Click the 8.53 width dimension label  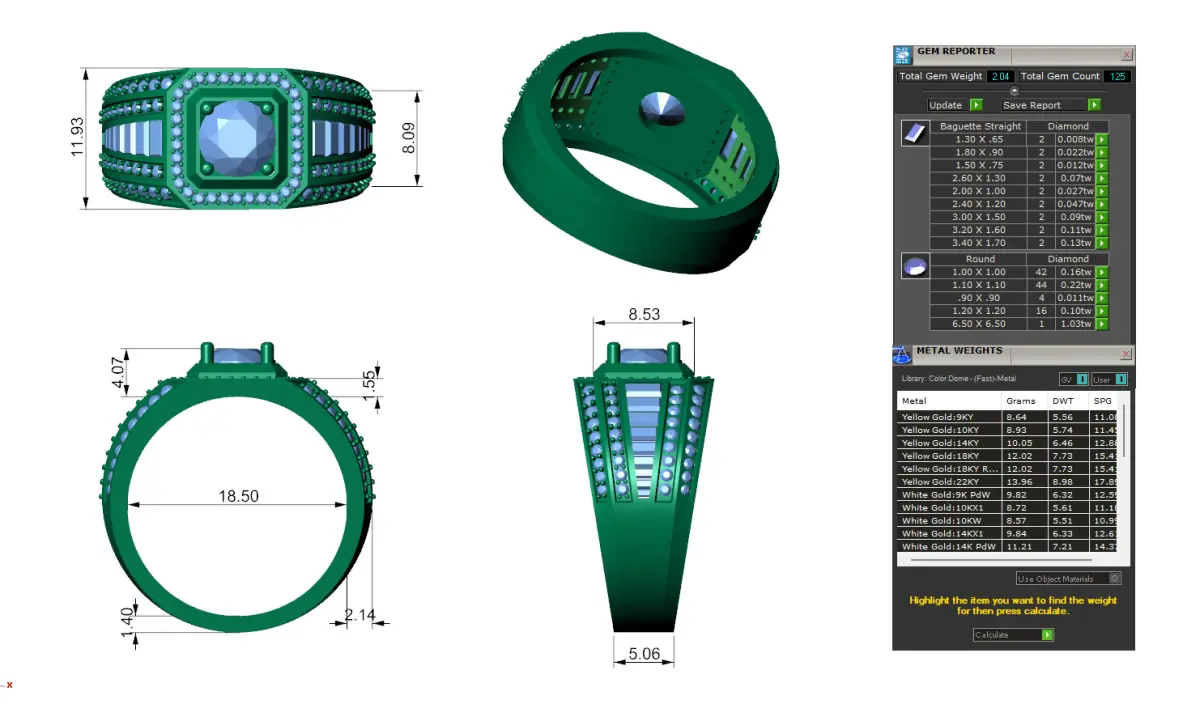point(643,313)
